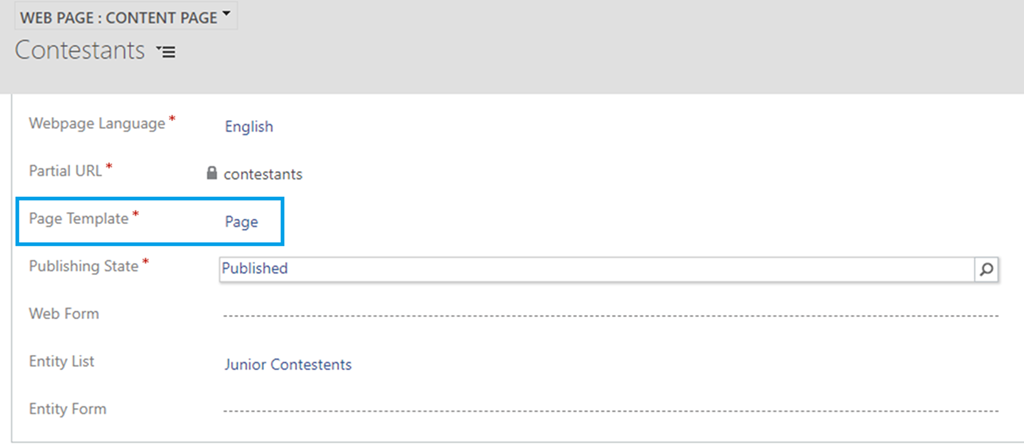The image size is (1024, 445).
Task: Click the empty Entity Form field
Action: tap(610, 410)
